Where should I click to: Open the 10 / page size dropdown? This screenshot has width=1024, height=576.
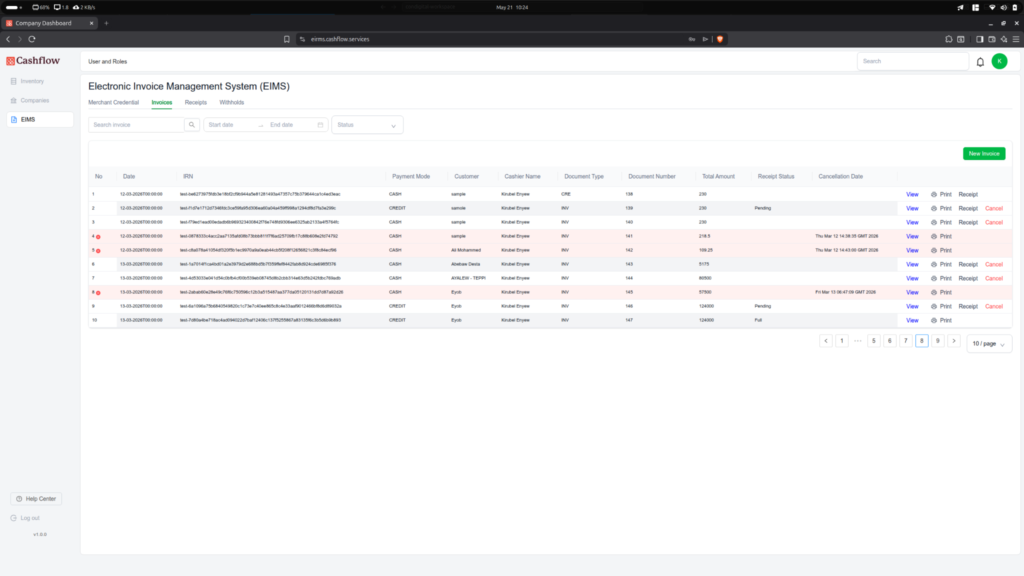click(x=989, y=344)
